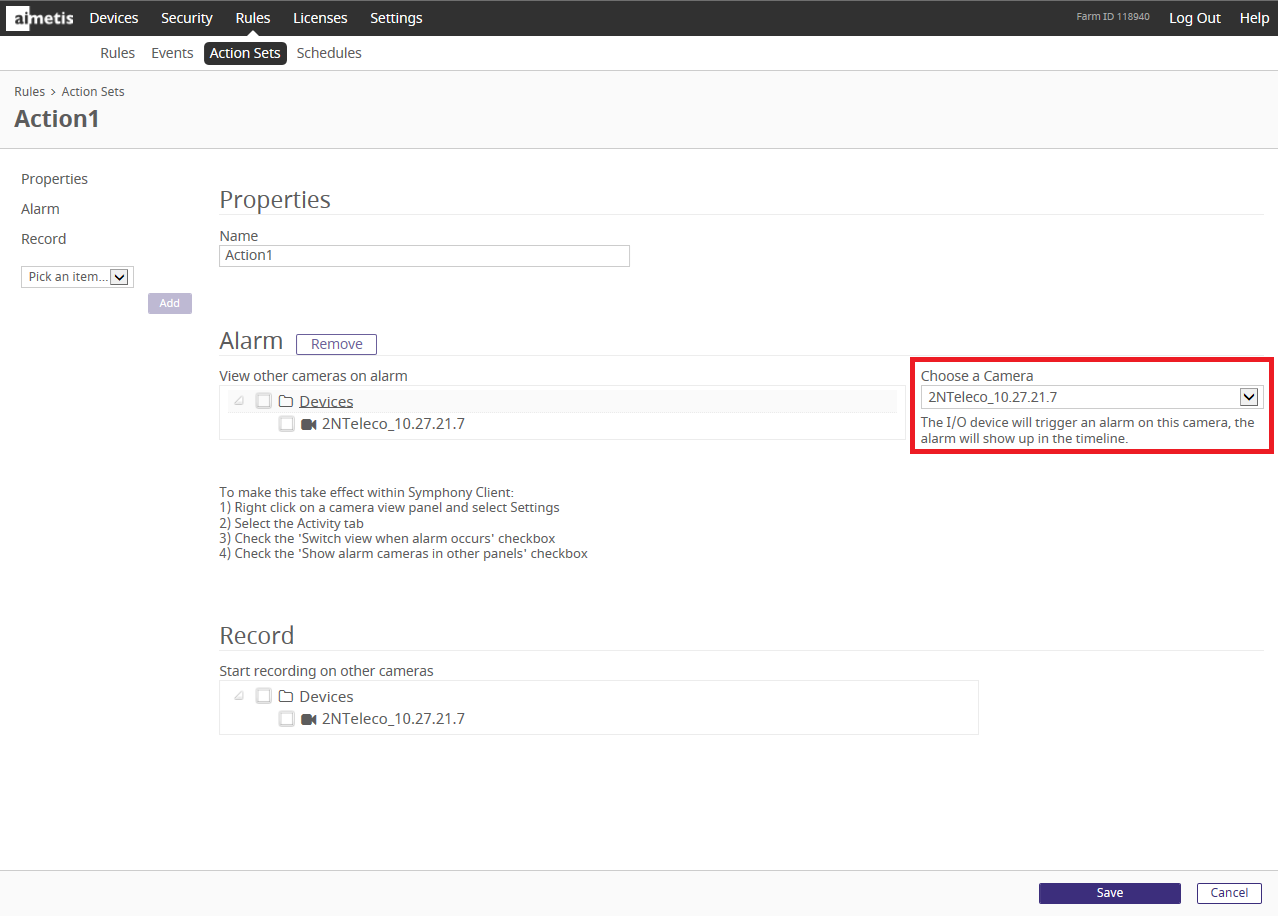
Task: Switch to the Events tab
Action: pyautogui.click(x=172, y=53)
